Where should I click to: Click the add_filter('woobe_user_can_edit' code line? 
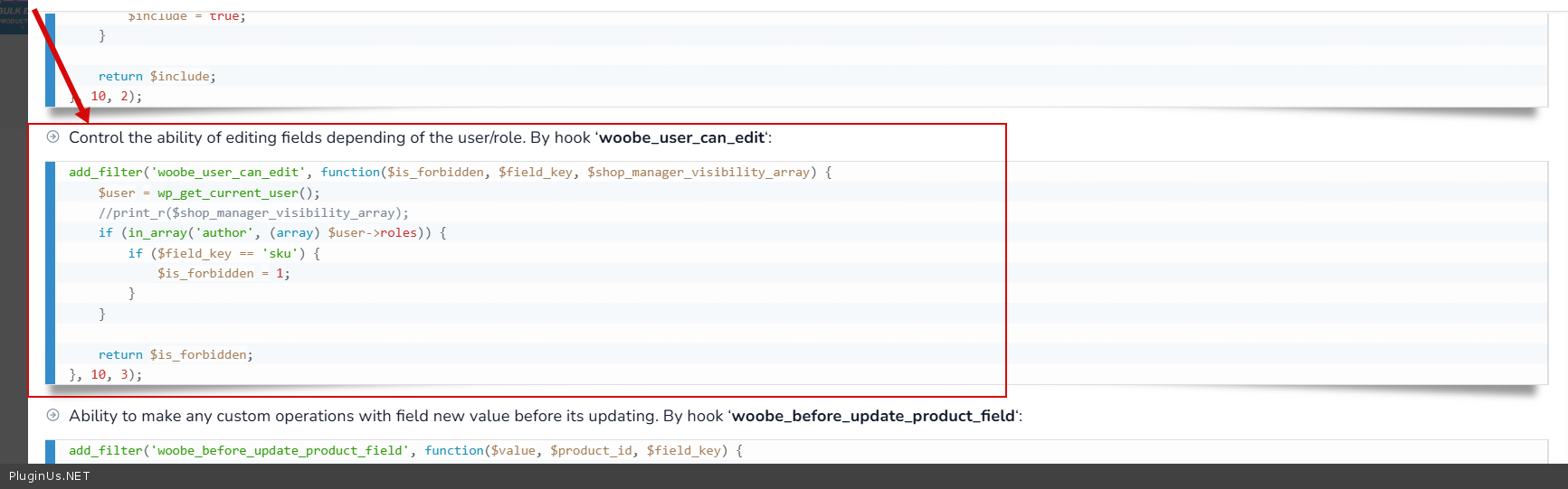pyautogui.click(x=450, y=172)
